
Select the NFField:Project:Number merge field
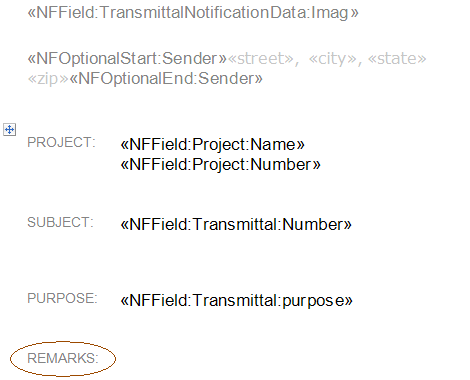click(220, 165)
